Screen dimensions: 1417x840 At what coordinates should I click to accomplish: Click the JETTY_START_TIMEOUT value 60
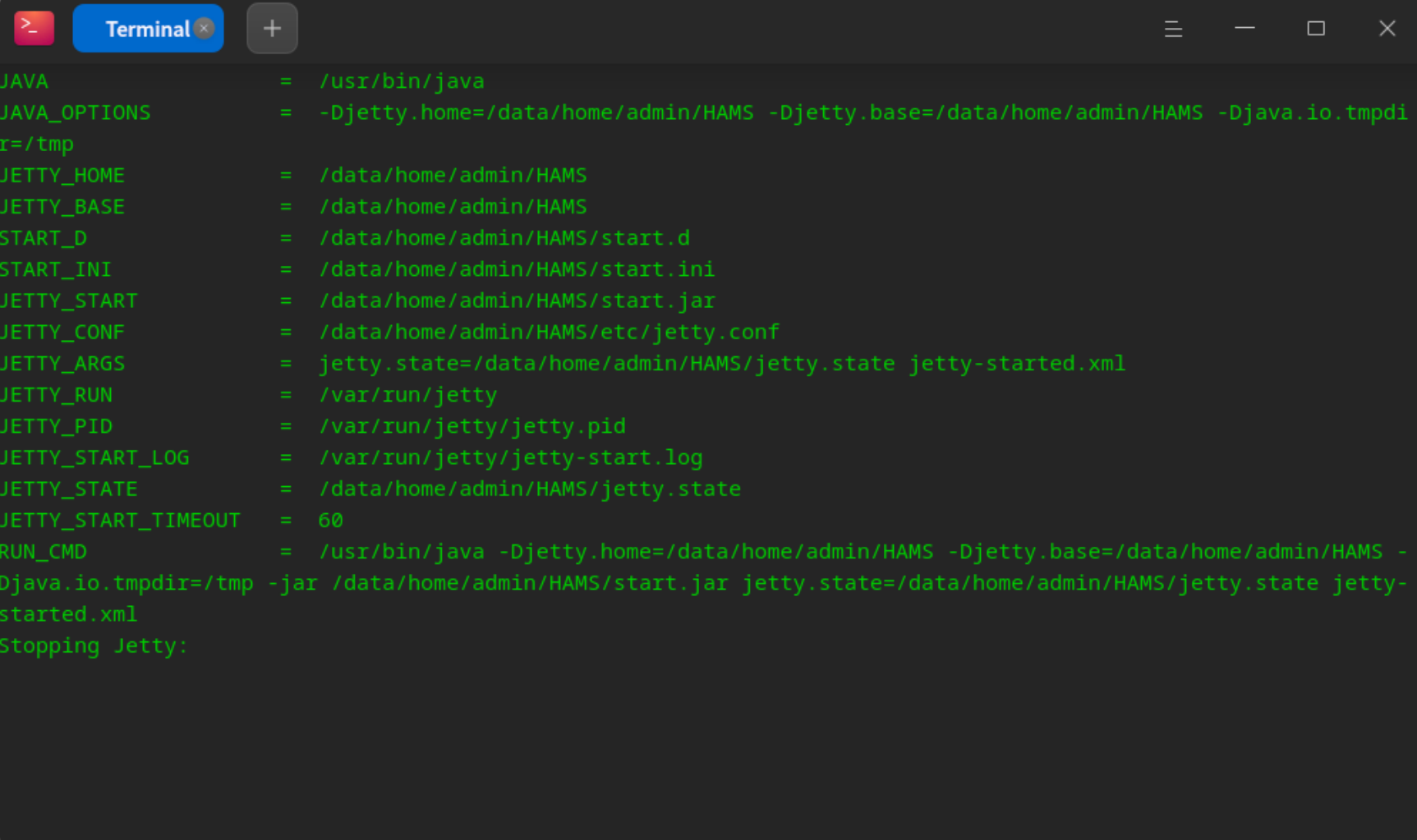coord(330,521)
